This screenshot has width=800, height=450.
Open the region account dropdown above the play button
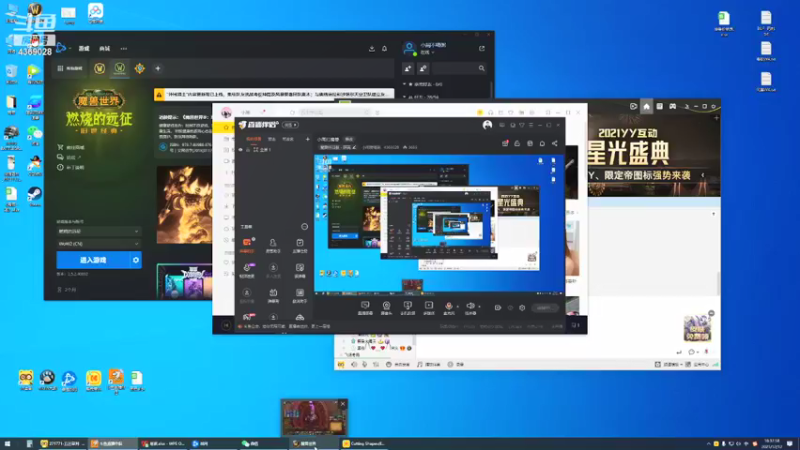tap(98, 244)
